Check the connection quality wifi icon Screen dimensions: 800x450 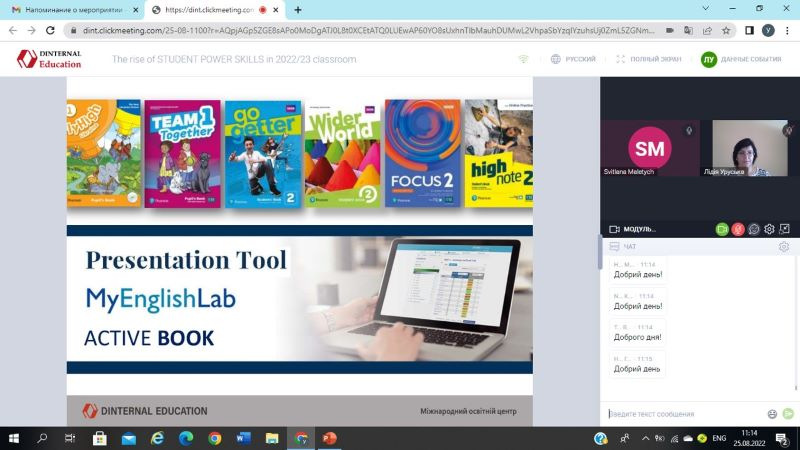523,59
